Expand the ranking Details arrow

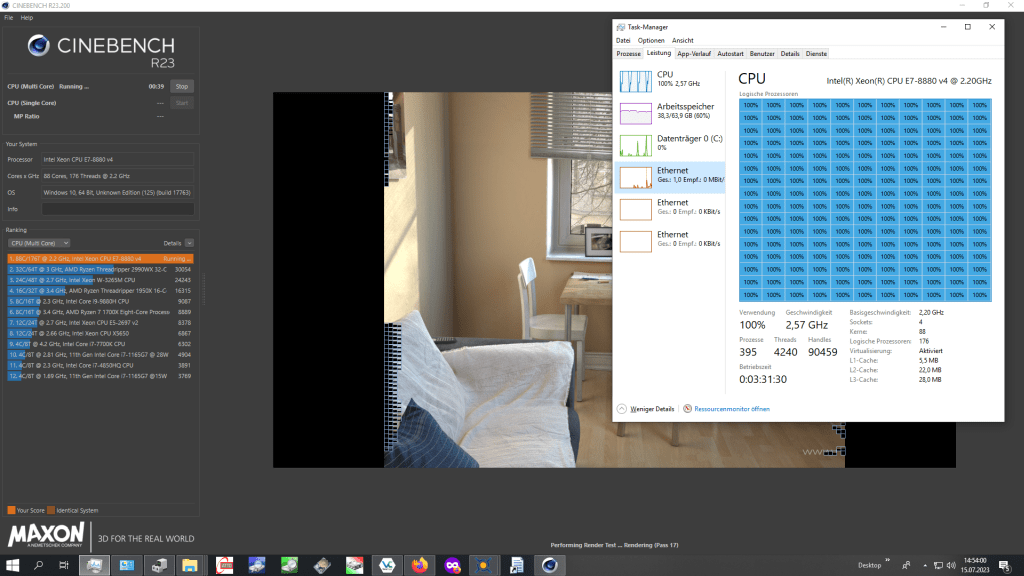189,243
